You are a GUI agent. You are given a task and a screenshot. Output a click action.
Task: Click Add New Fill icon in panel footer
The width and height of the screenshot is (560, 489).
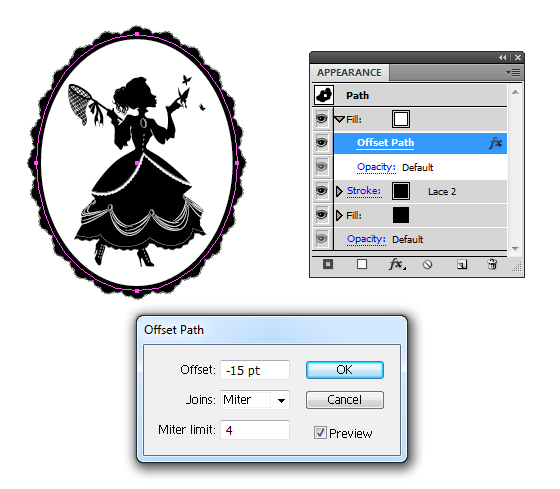[362, 264]
